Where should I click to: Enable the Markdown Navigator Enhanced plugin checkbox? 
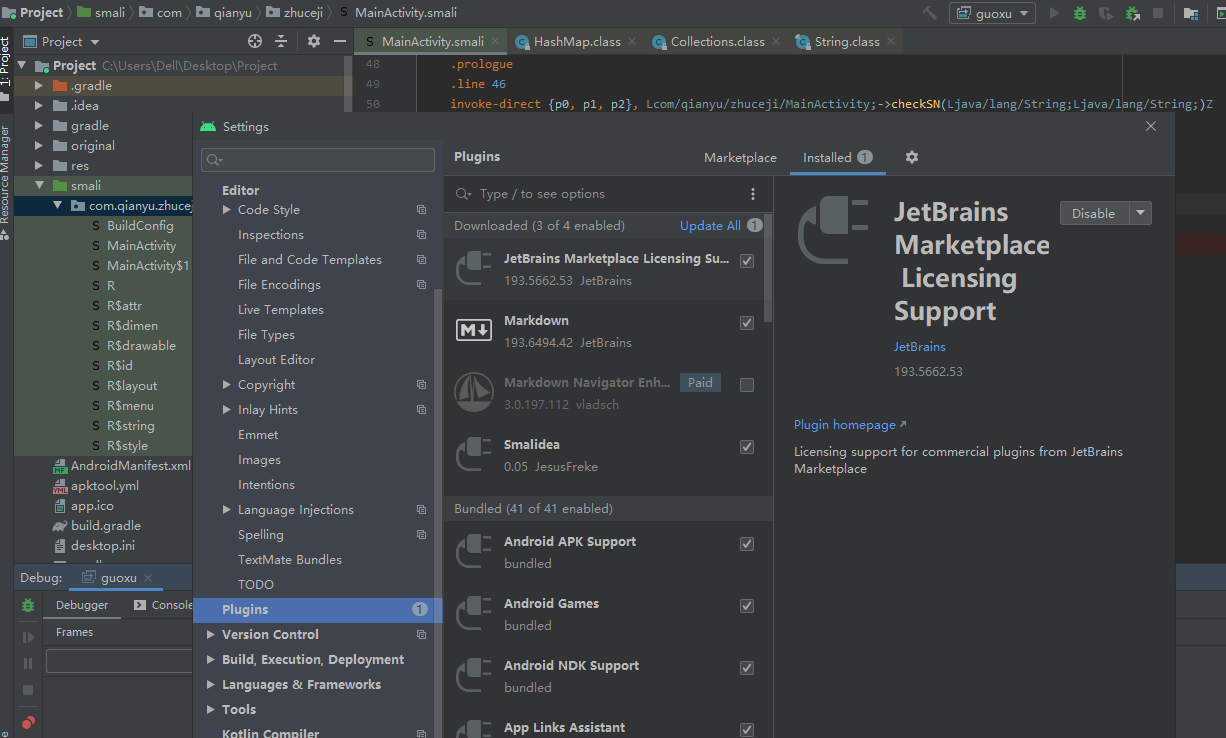746,385
